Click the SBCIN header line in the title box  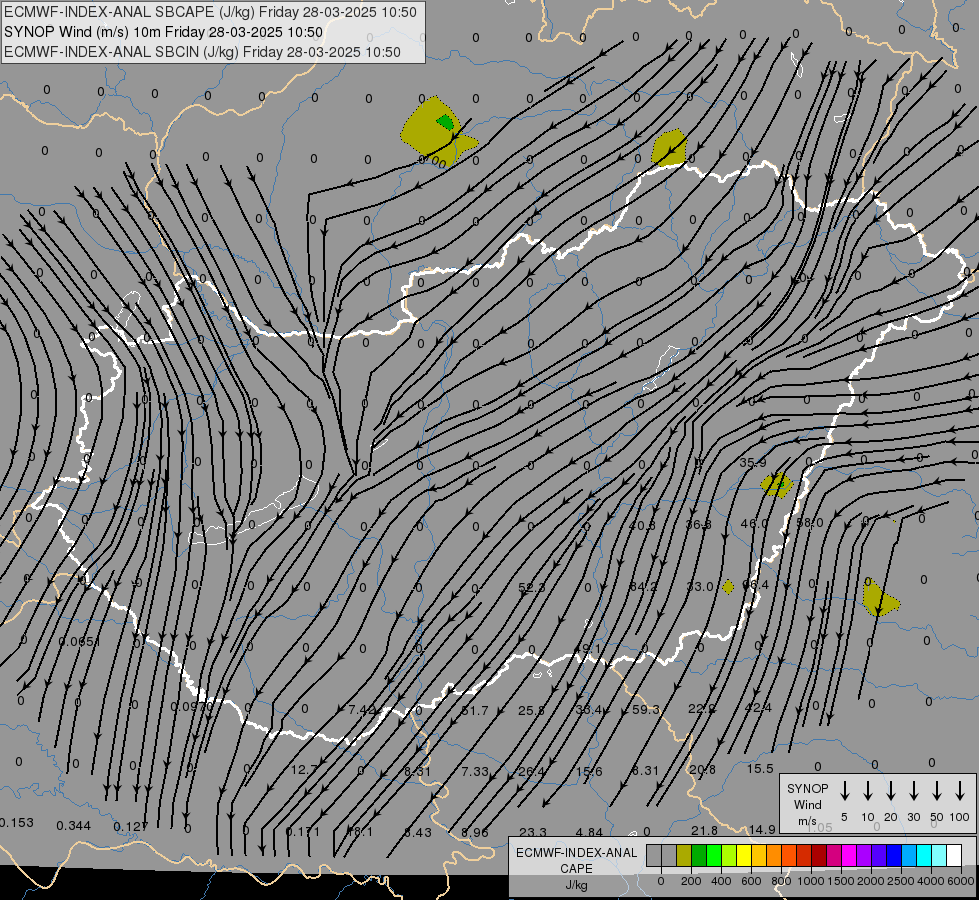[202, 52]
